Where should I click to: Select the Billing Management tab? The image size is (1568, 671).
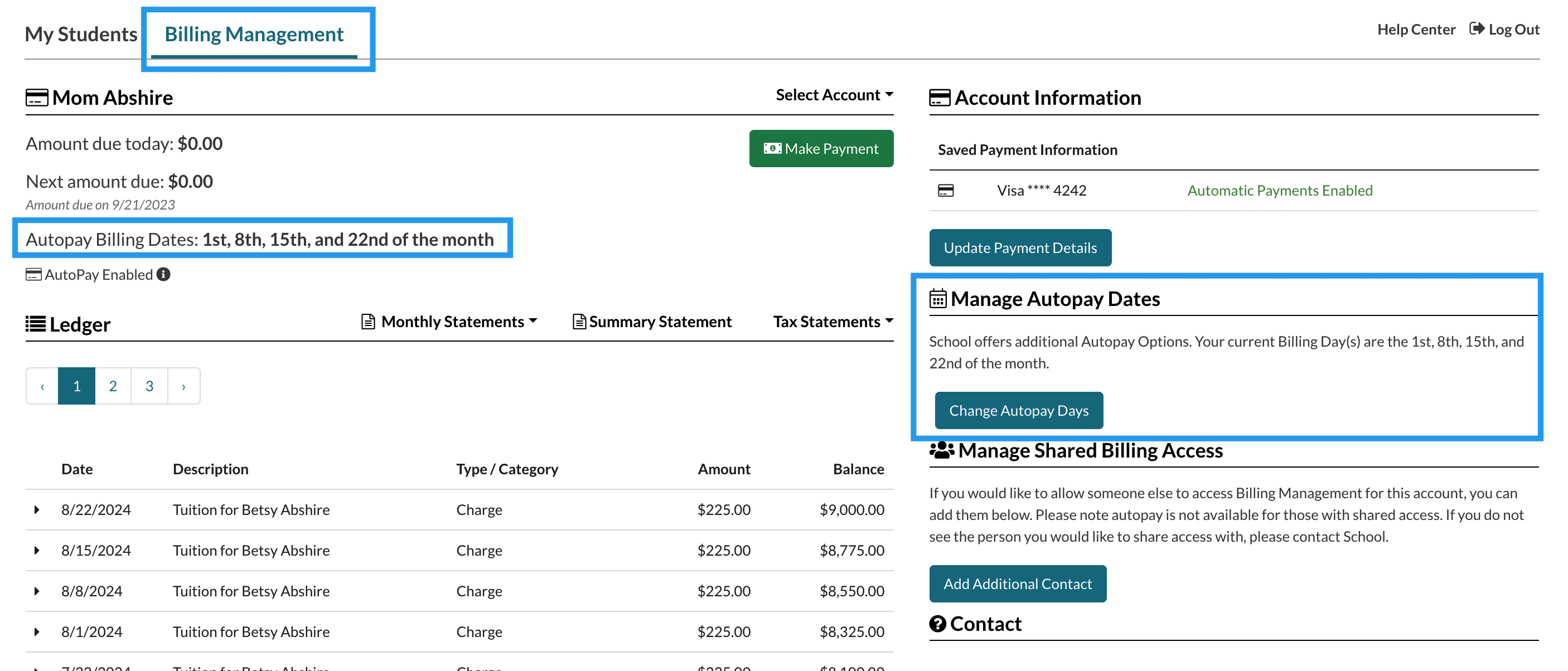pyautogui.click(x=254, y=34)
